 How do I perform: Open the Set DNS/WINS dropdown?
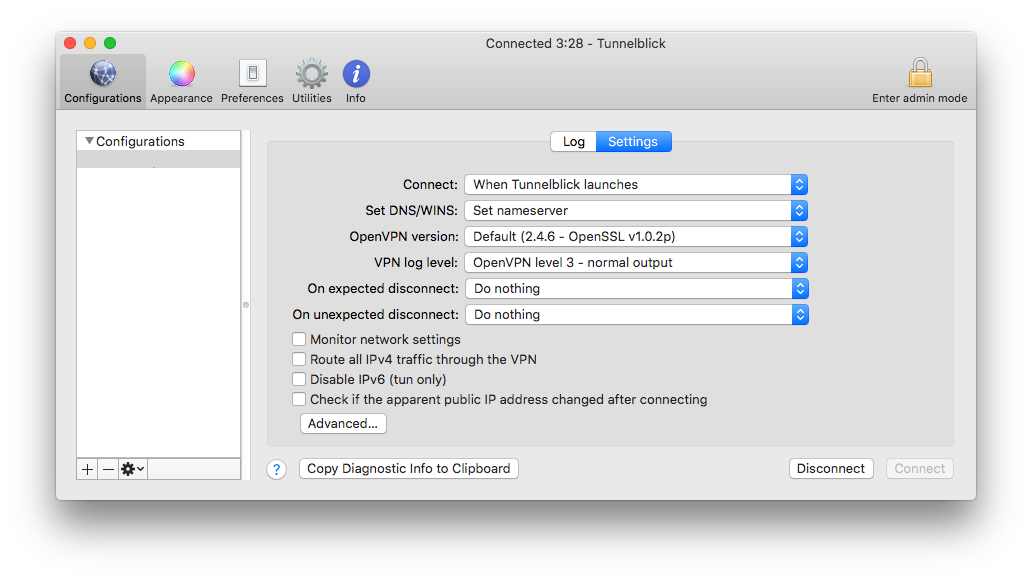coord(636,211)
